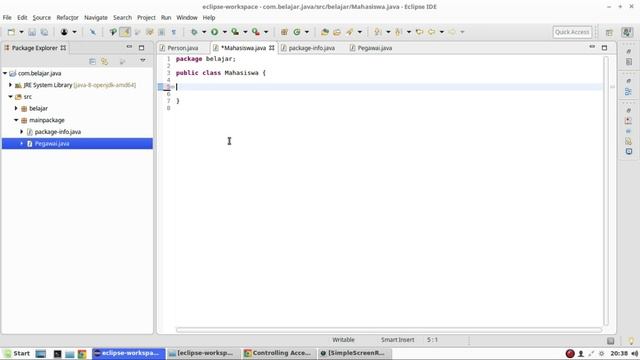
Task: Open the Project menu
Action: (x=146, y=18)
